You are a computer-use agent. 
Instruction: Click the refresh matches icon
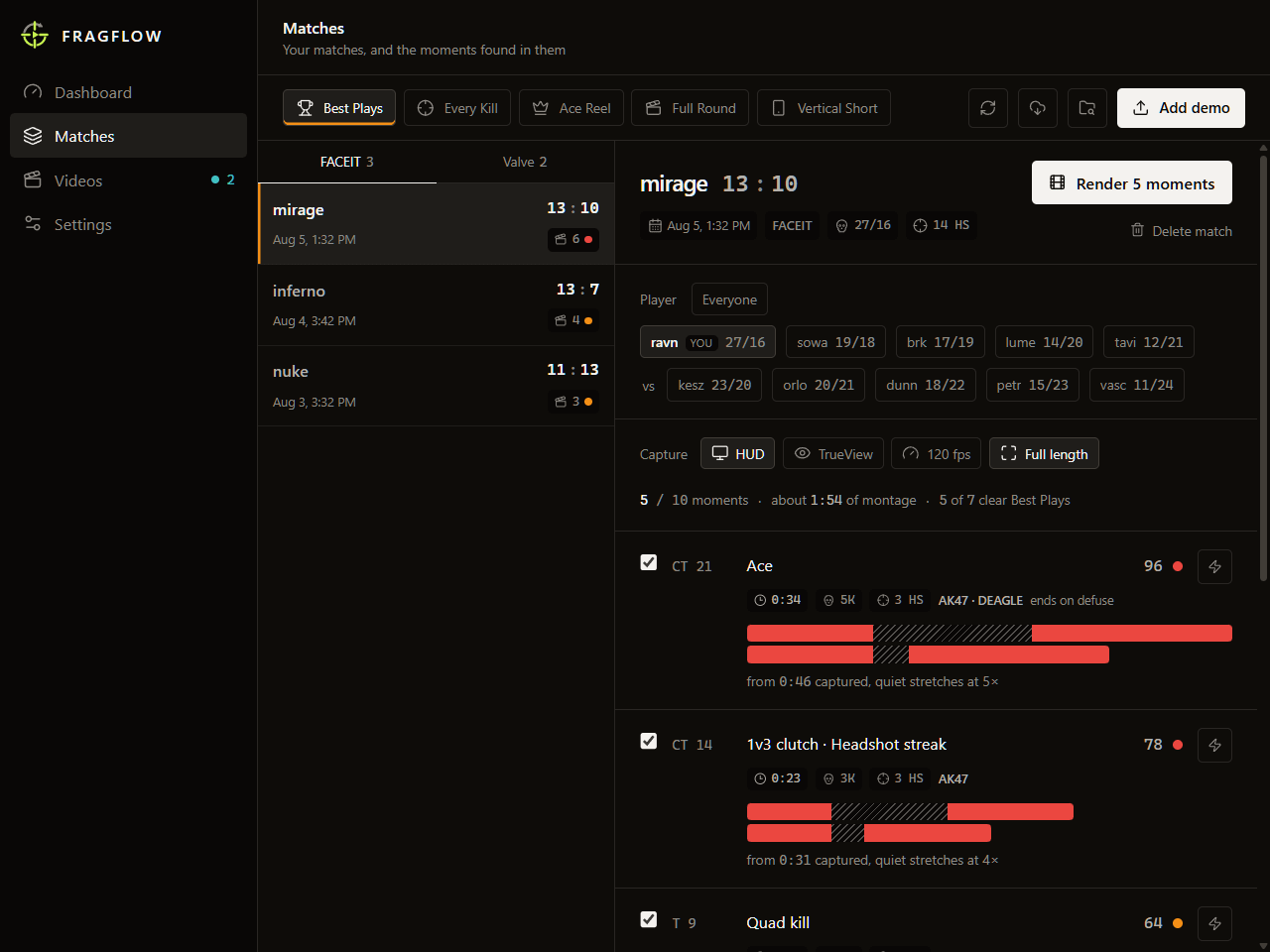988,108
